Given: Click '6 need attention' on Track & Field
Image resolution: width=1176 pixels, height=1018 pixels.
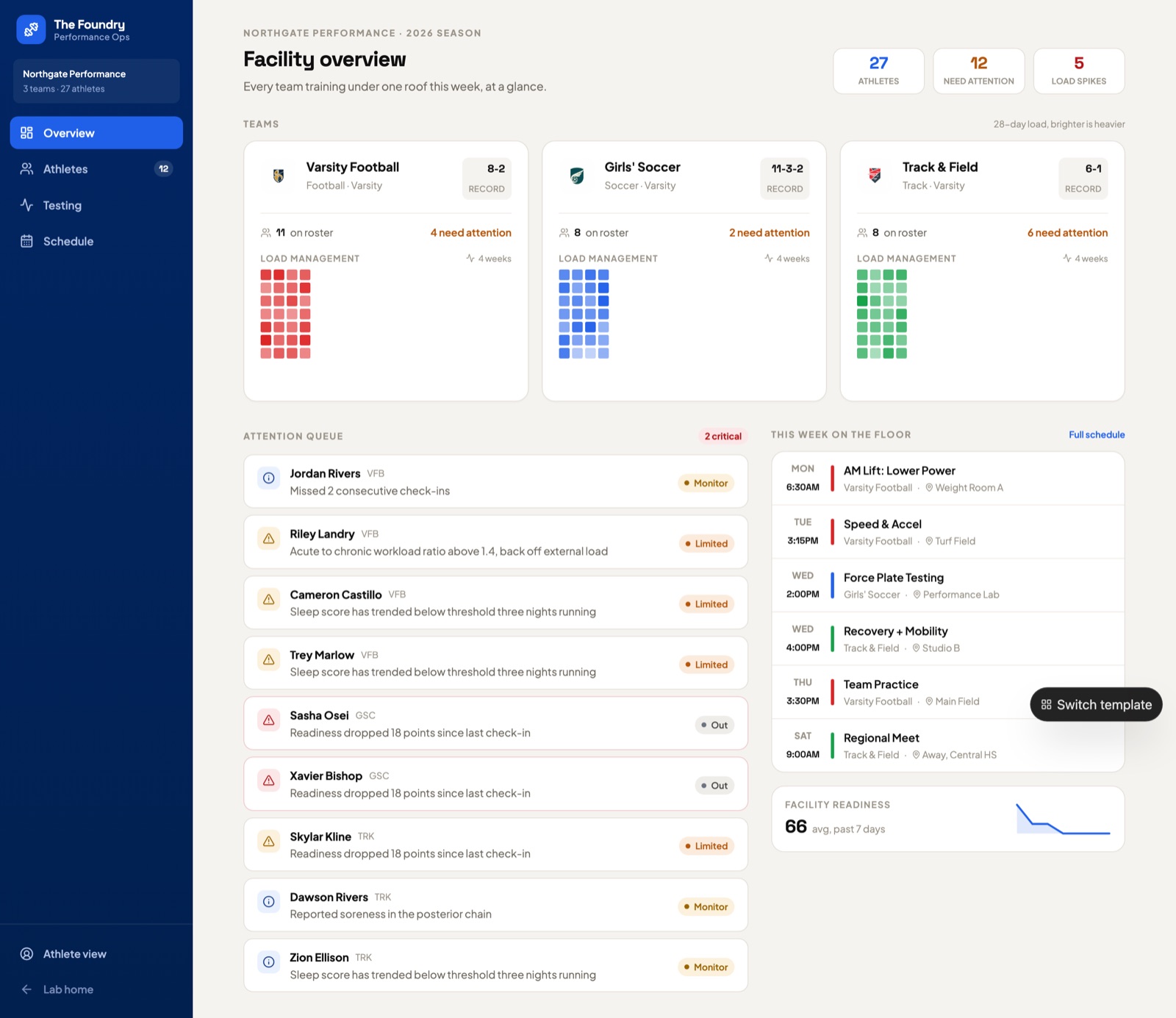Looking at the screenshot, I should tap(1067, 233).
